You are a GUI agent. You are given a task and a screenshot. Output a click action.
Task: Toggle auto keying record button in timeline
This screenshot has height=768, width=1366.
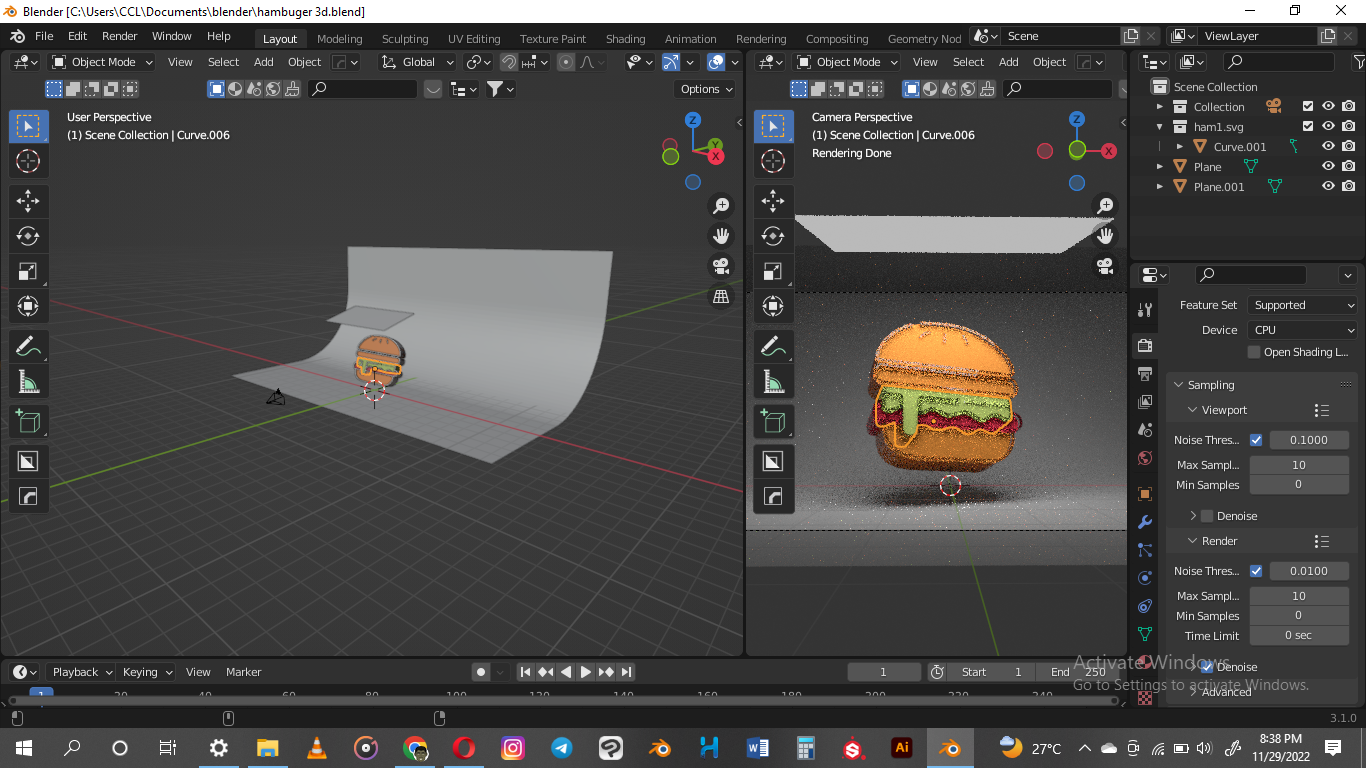(481, 672)
